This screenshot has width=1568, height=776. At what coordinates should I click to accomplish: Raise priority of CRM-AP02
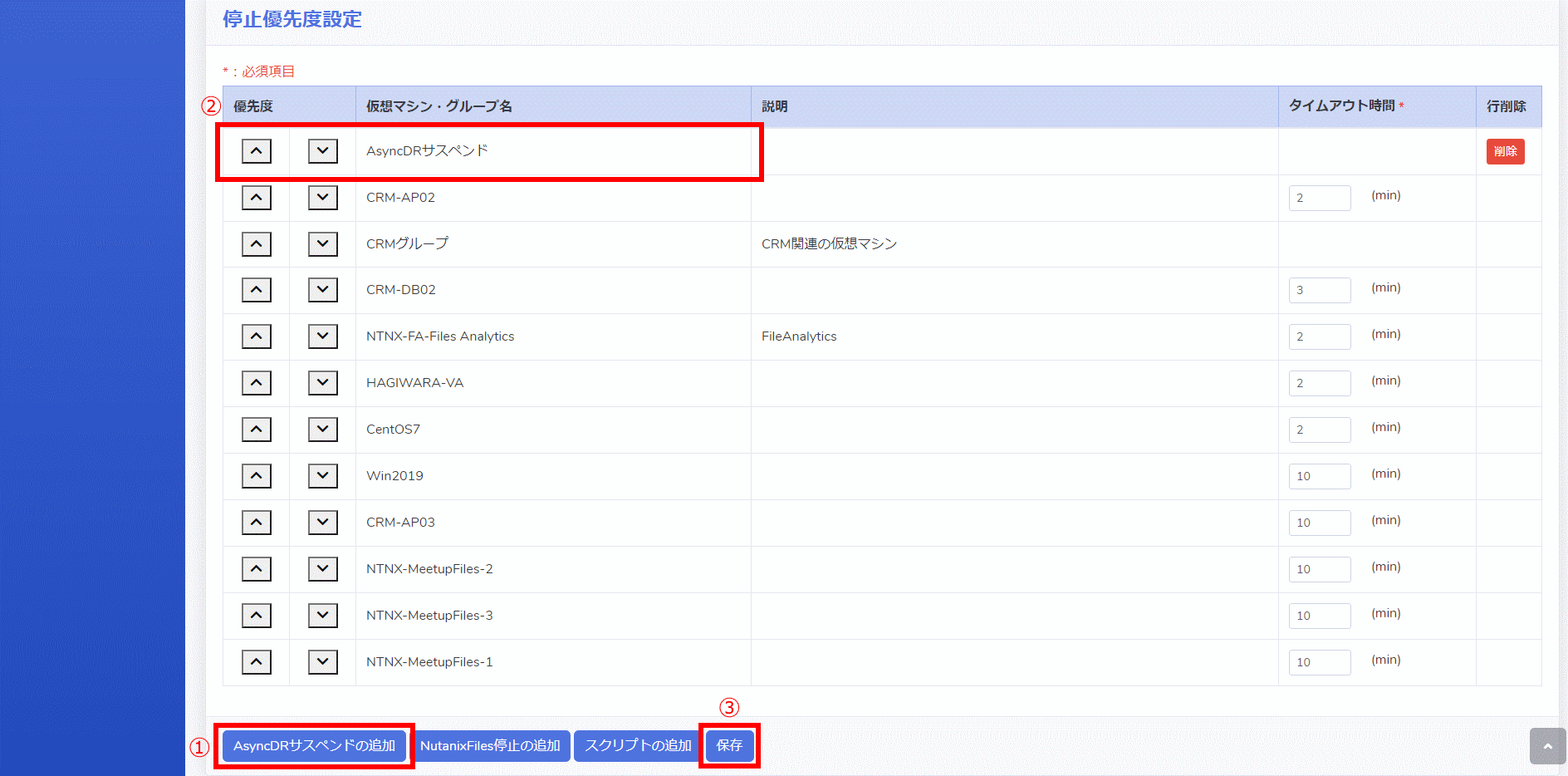(x=256, y=198)
